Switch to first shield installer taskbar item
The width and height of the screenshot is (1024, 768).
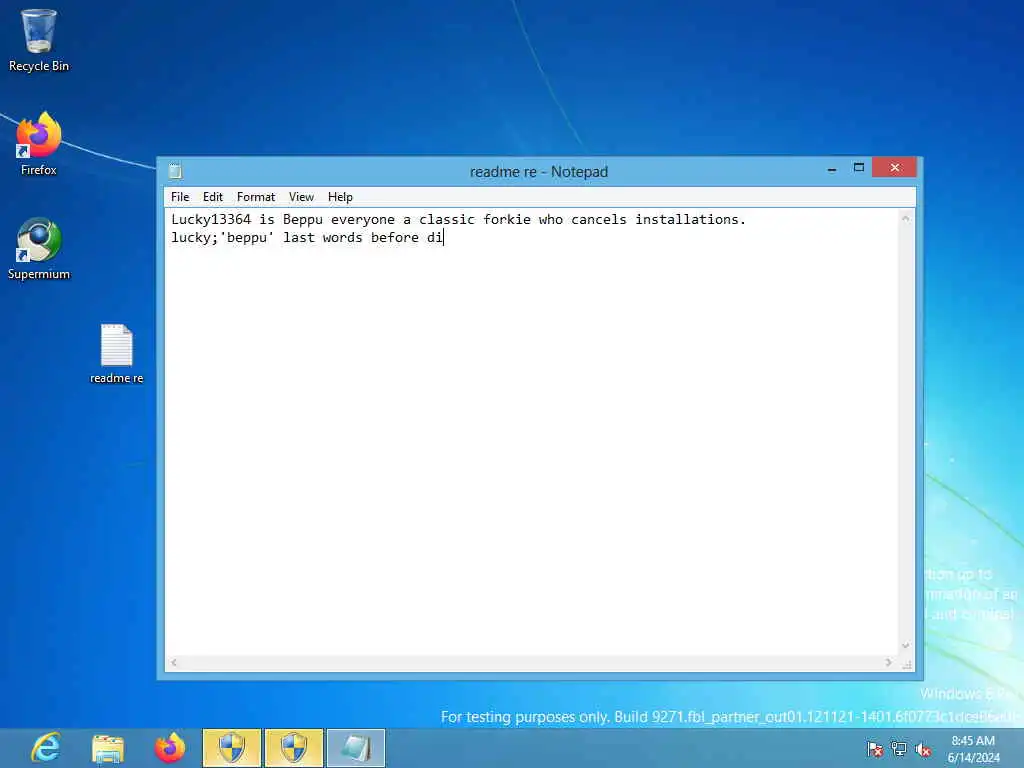(x=232, y=748)
